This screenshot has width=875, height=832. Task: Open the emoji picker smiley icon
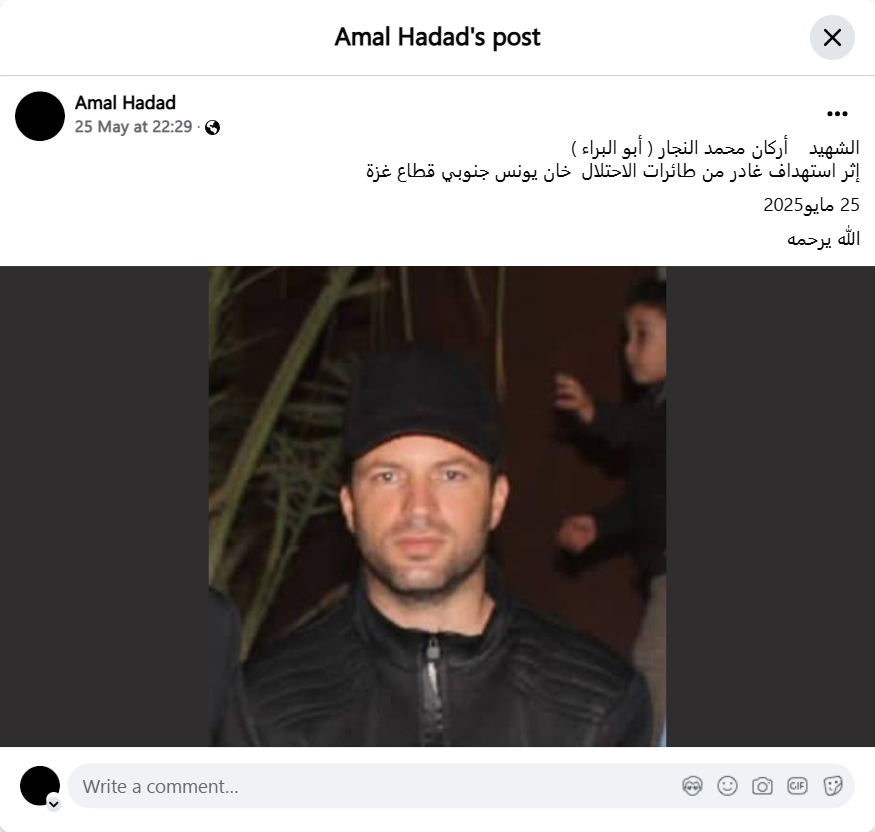(727, 786)
